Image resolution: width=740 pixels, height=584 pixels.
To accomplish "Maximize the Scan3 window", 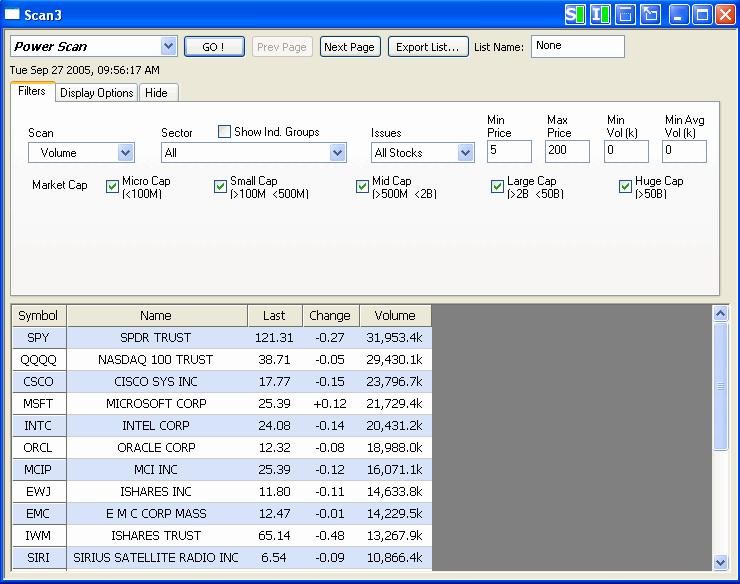I will click(x=702, y=15).
